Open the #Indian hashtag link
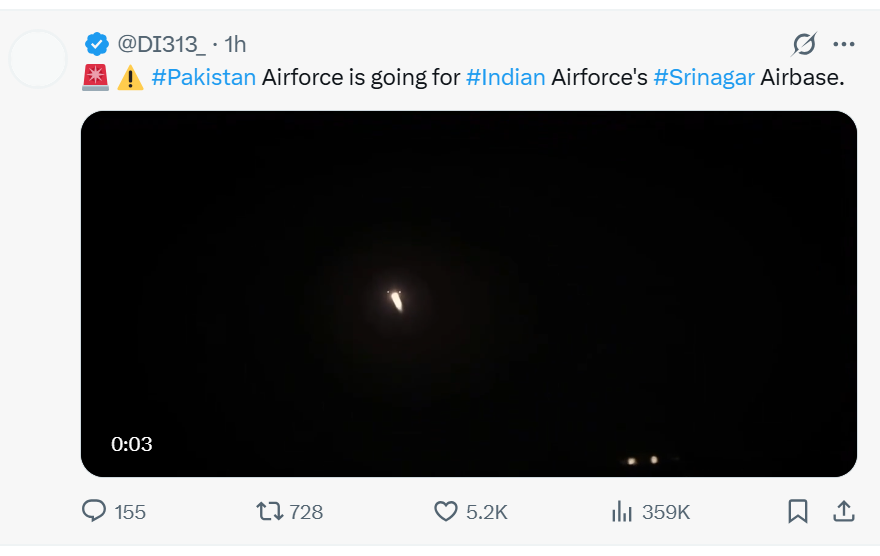880x556 pixels. (x=506, y=77)
